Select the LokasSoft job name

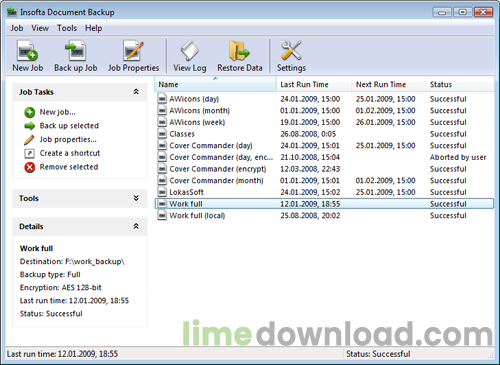186,192
